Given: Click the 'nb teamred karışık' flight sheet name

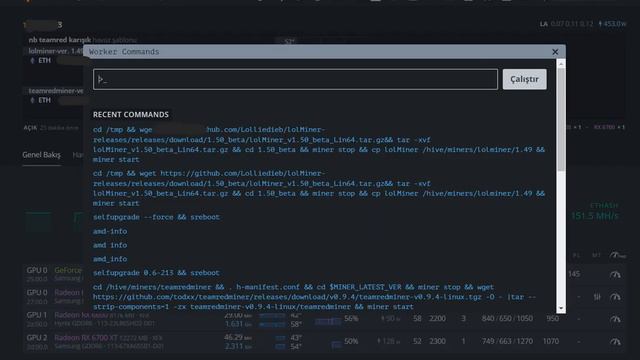Looking at the screenshot, I should click(60, 40).
